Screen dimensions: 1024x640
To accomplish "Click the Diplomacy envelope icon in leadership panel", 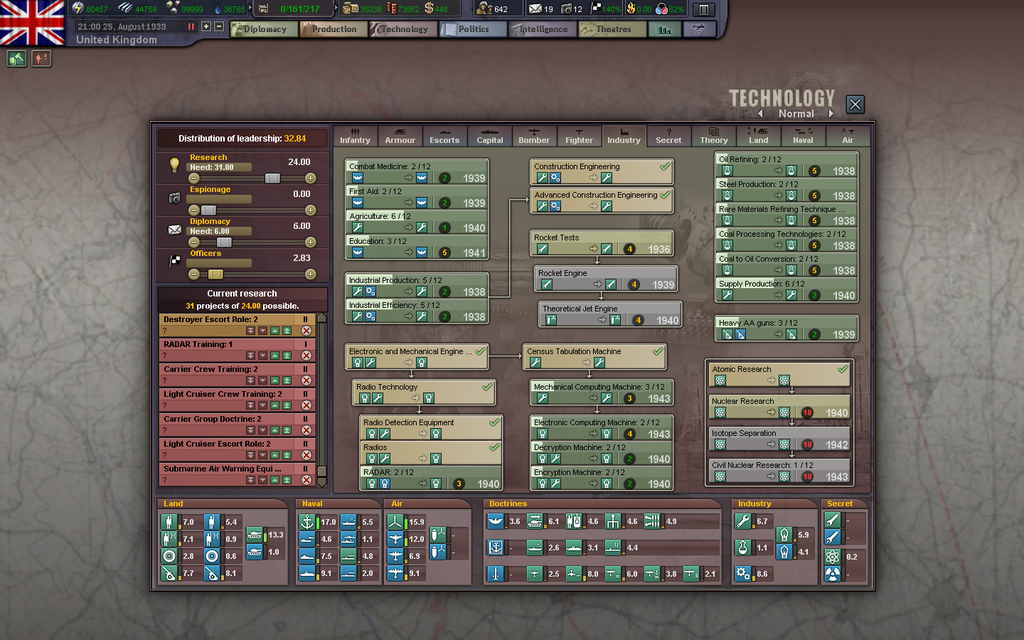I will click(x=174, y=229).
